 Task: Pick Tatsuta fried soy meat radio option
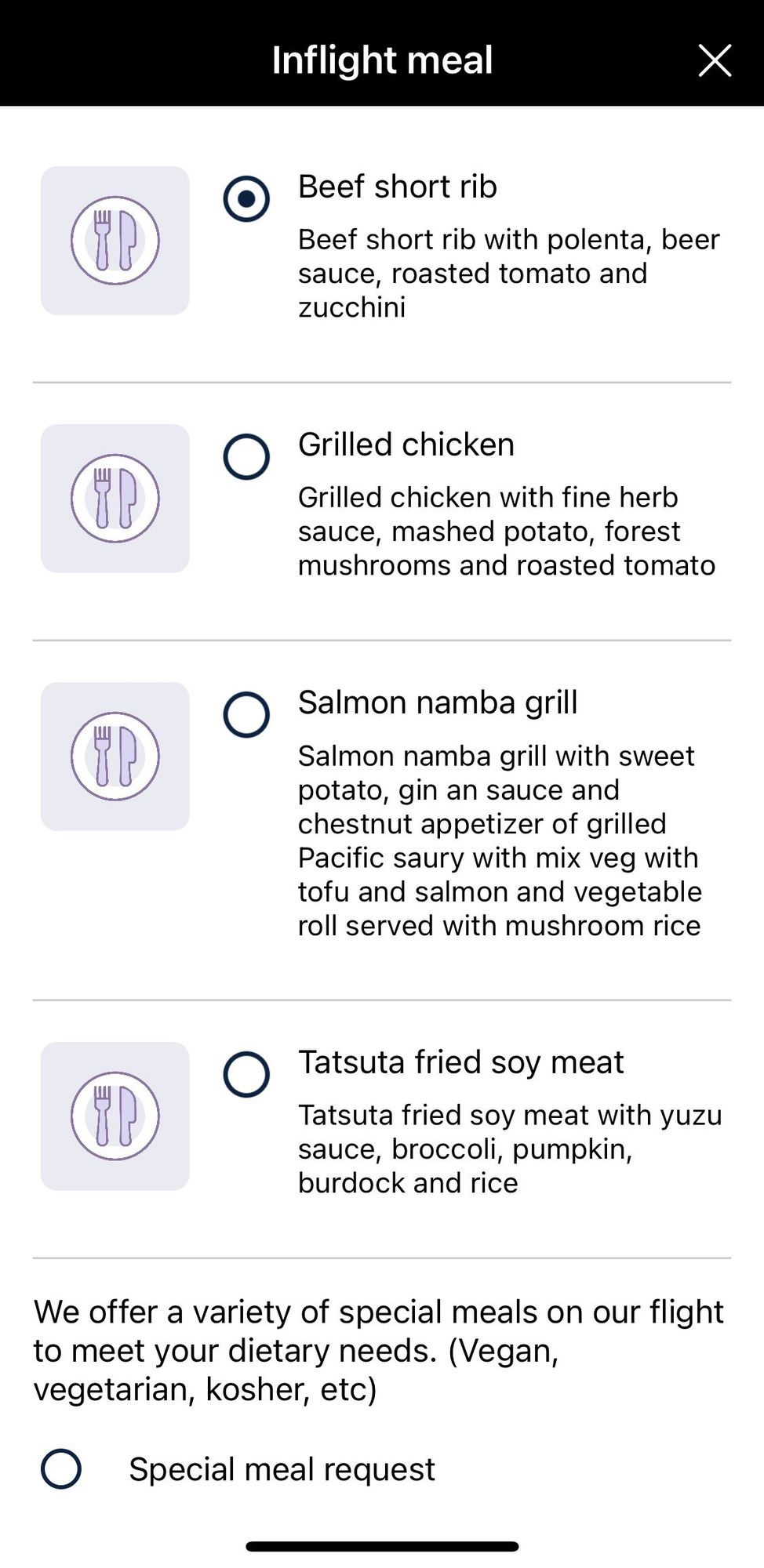coord(246,1074)
